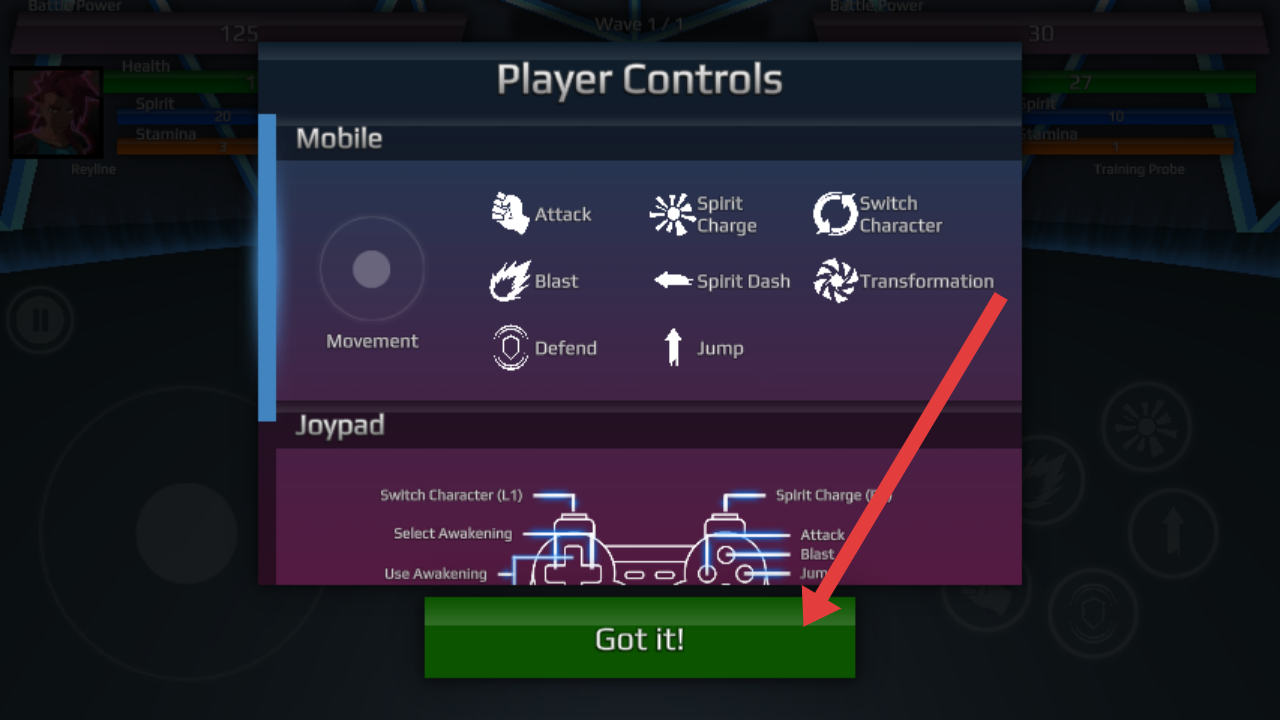1280x720 pixels.
Task: Tap the Spirit Dash arrow icon
Action: click(x=673, y=281)
